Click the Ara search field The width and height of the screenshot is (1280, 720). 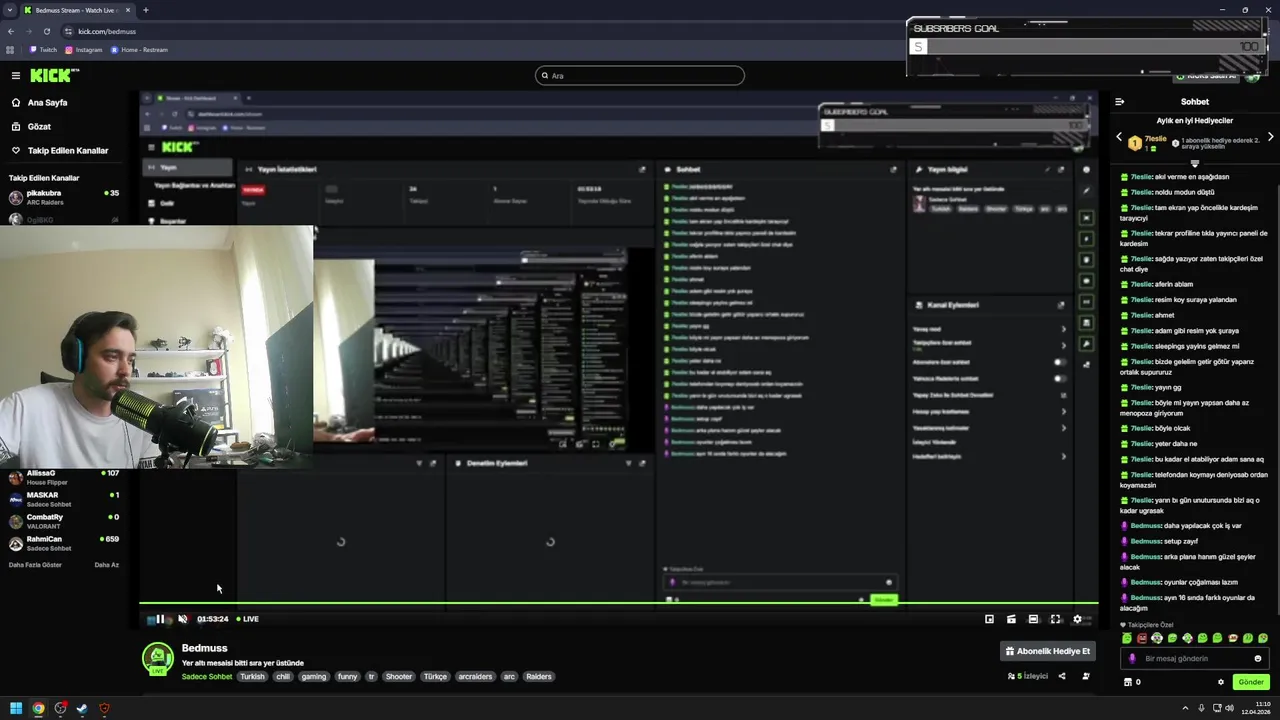click(x=640, y=75)
